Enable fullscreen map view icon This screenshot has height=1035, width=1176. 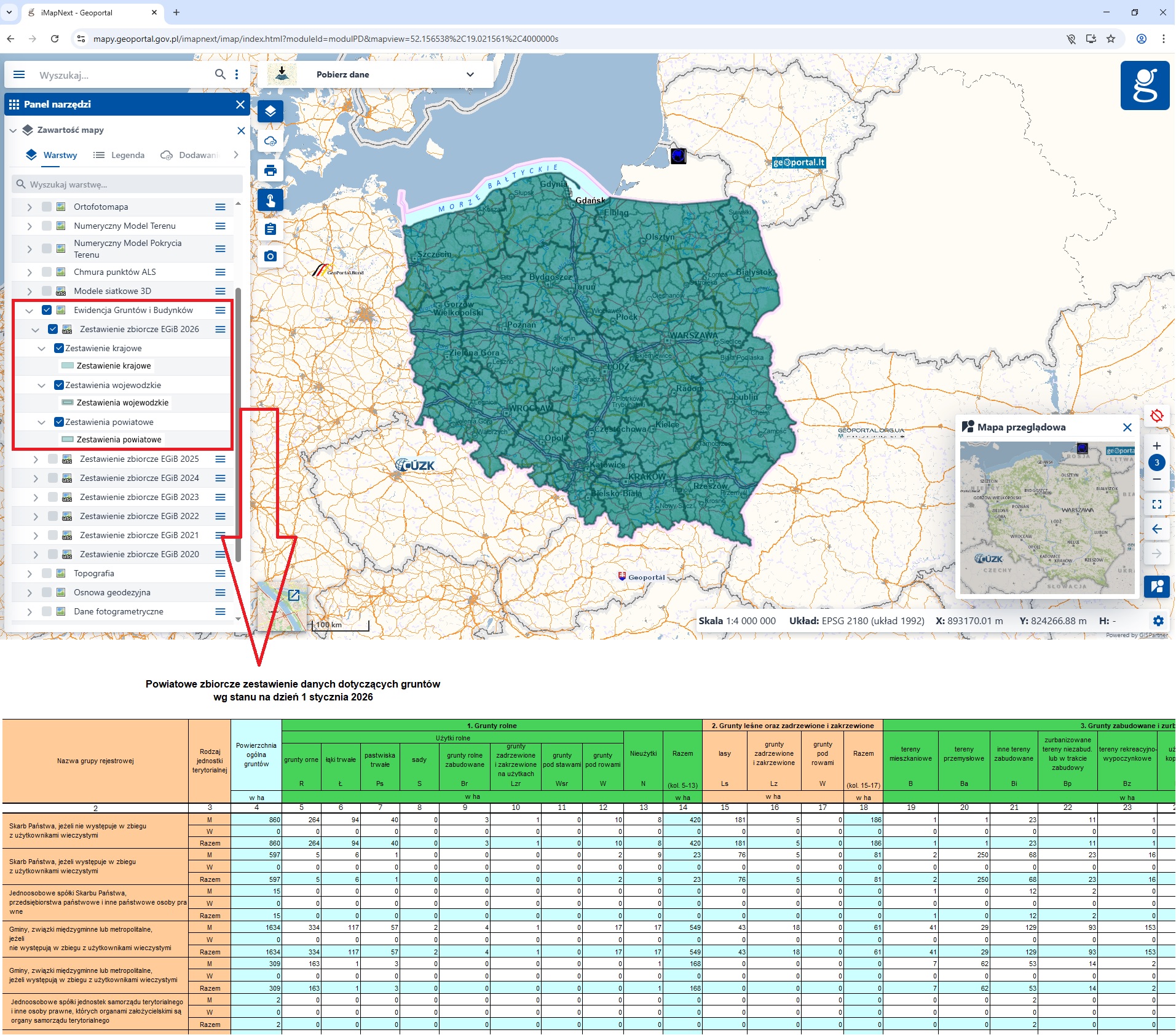tap(1158, 504)
